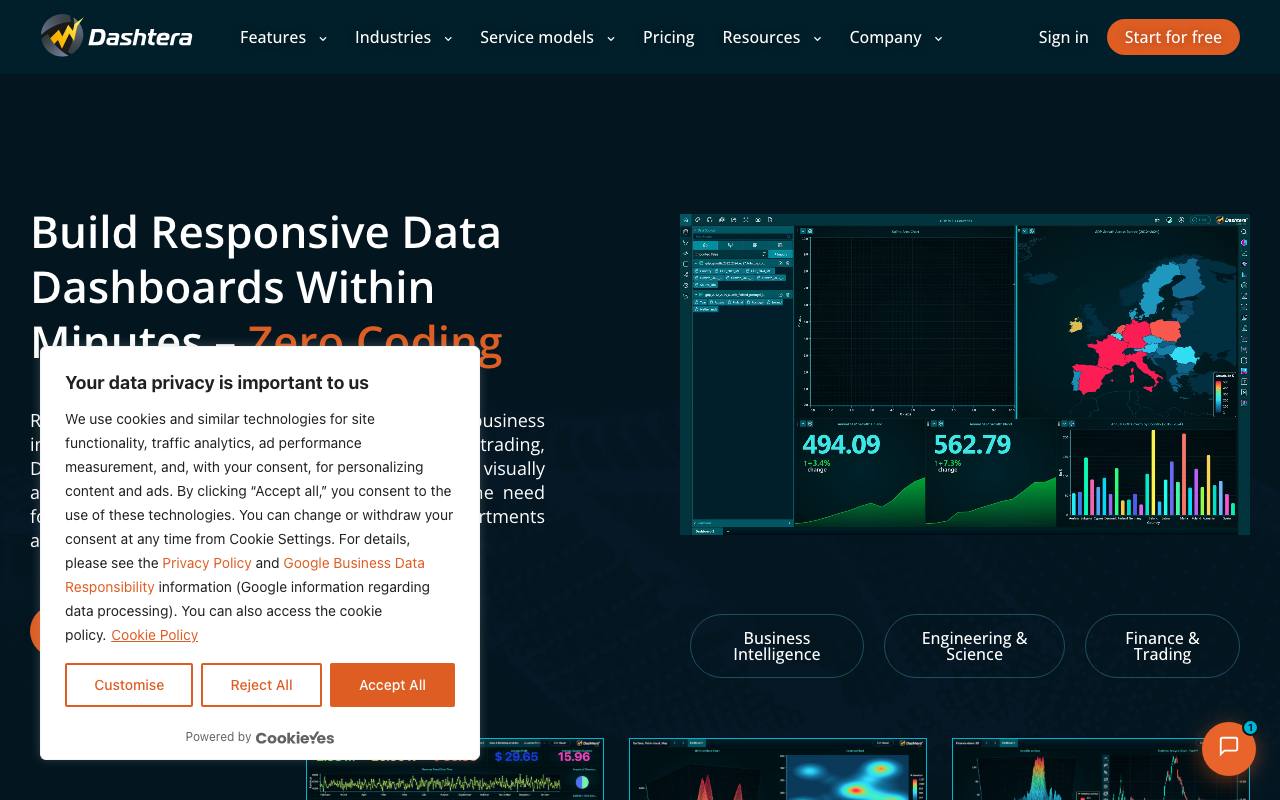Expand the Service models chevron
Screen dimensions: 1280x800
click(611, 38)
